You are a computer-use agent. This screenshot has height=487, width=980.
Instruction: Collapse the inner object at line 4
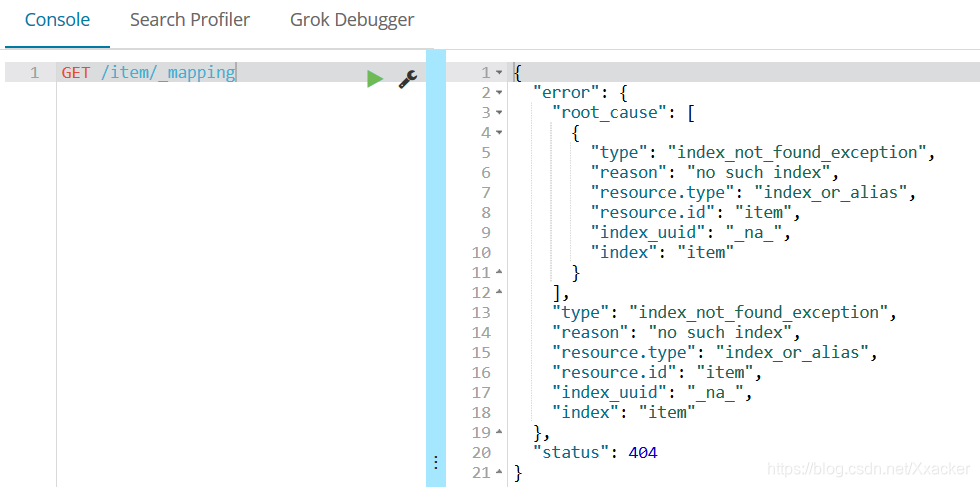pyautogui.click(x=499, y=133)
